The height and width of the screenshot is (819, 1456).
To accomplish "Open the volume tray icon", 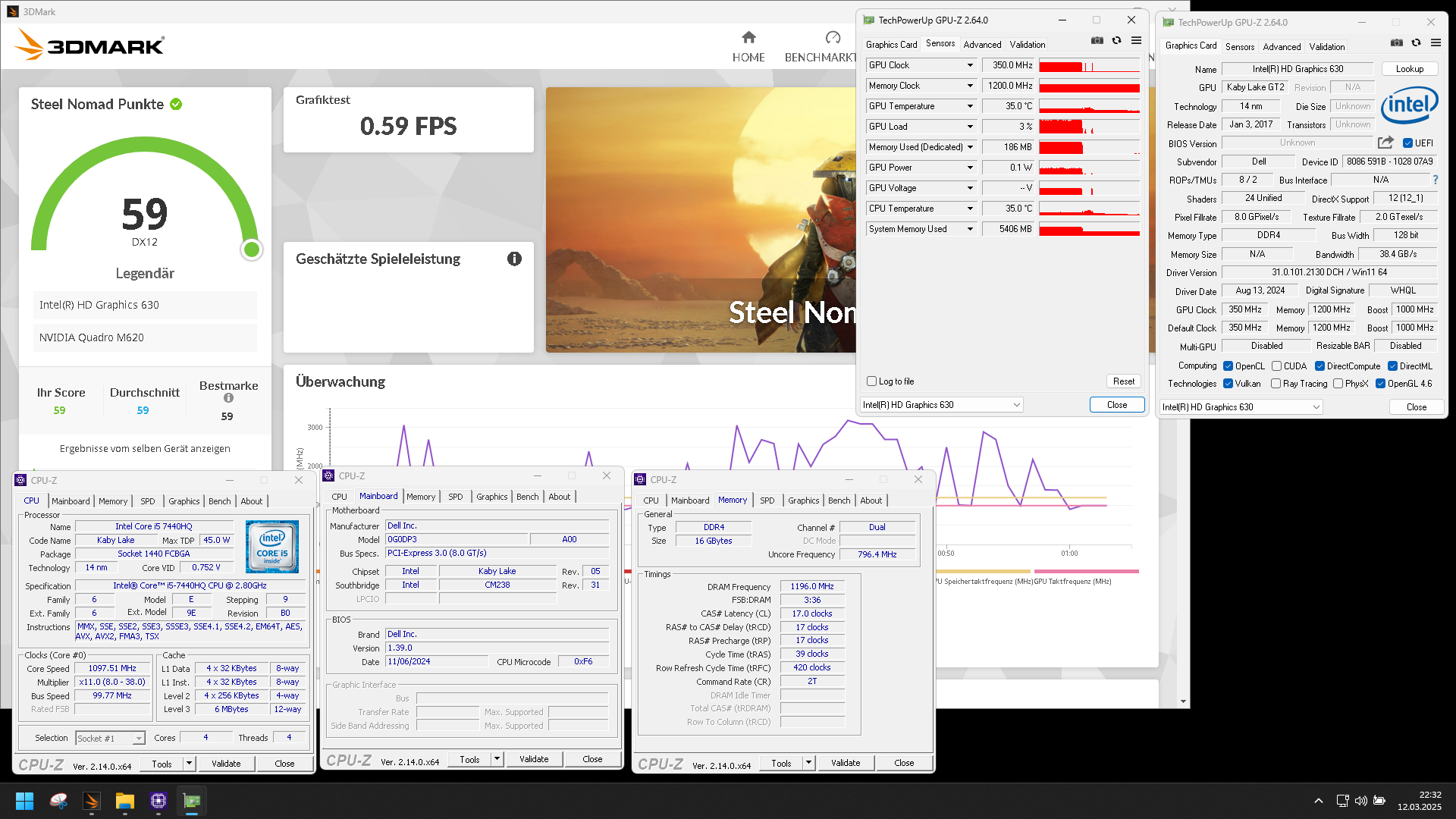I will (1361, 801).
